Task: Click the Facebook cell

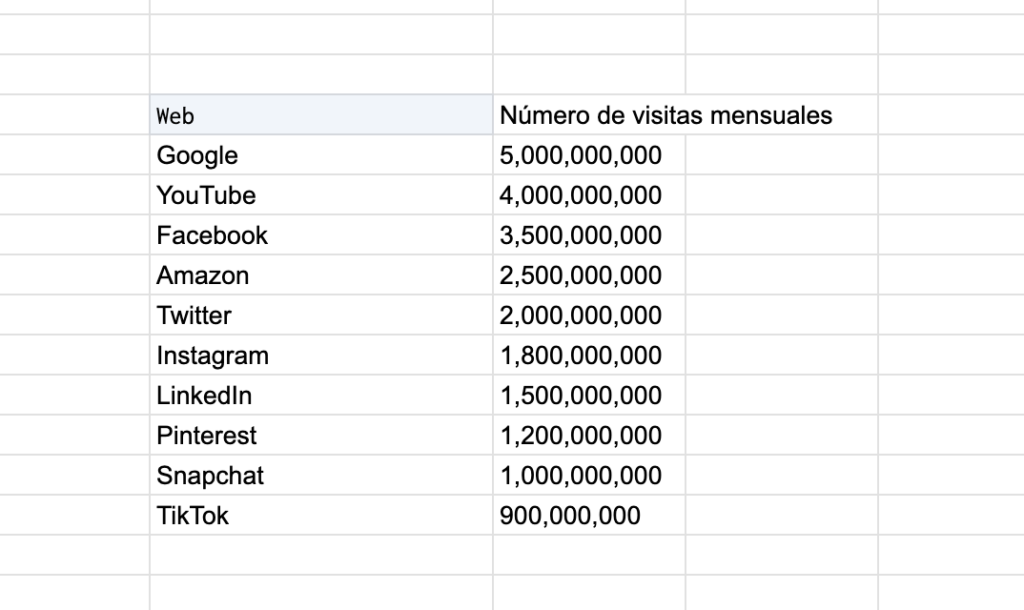Action: click(x=321, y=235)
